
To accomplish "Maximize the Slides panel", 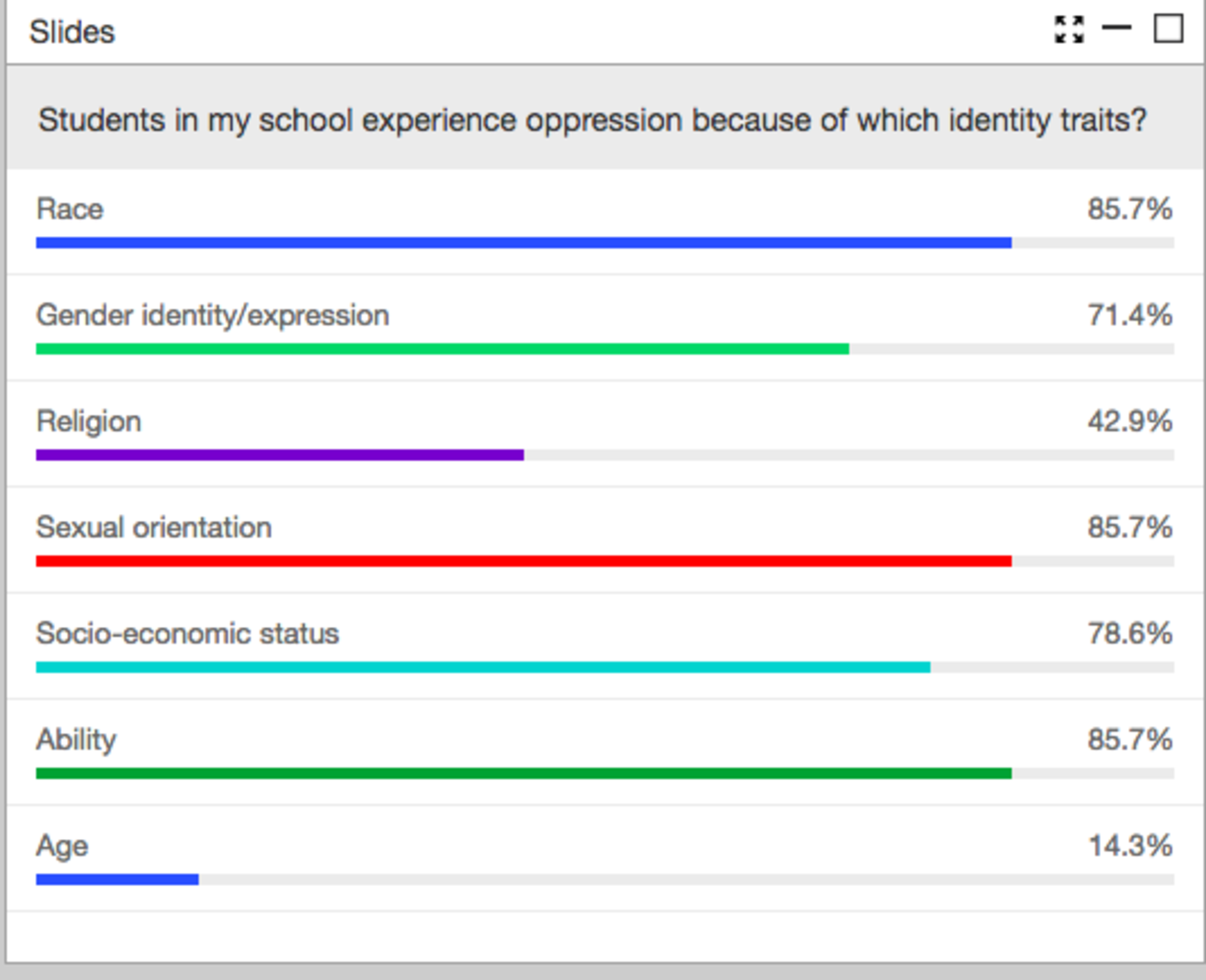I will [x=1168, y=29].
